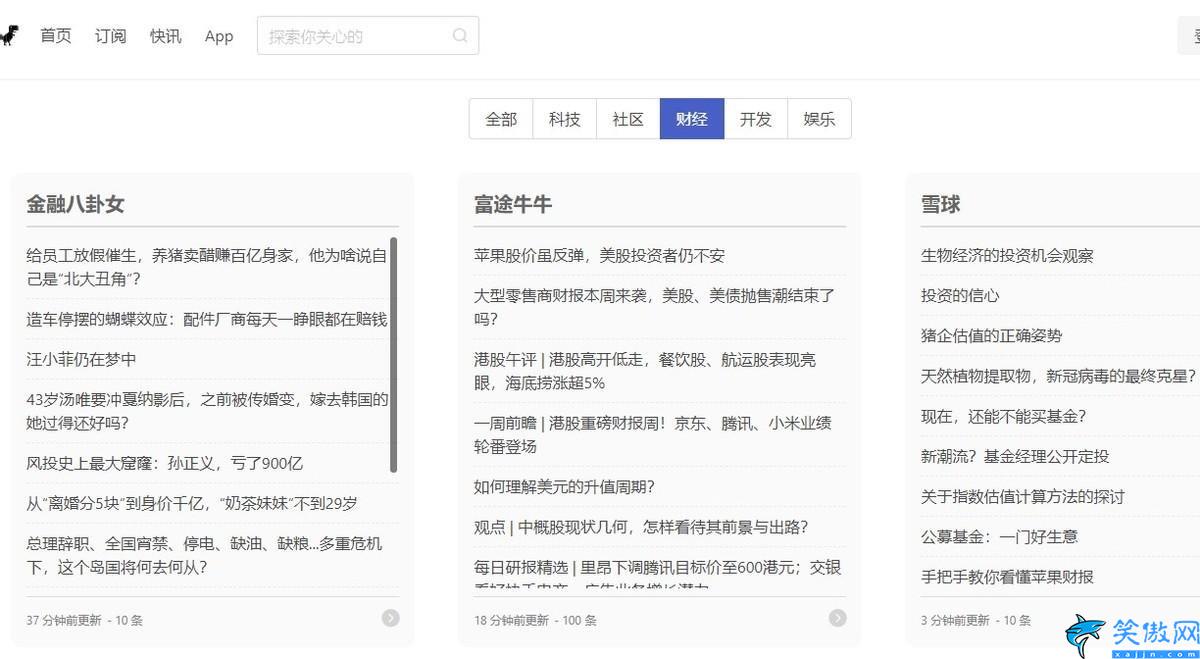Click the dinosaur site logo
The width and height of the screenshot is (1200, 659).
click(8, 36)
